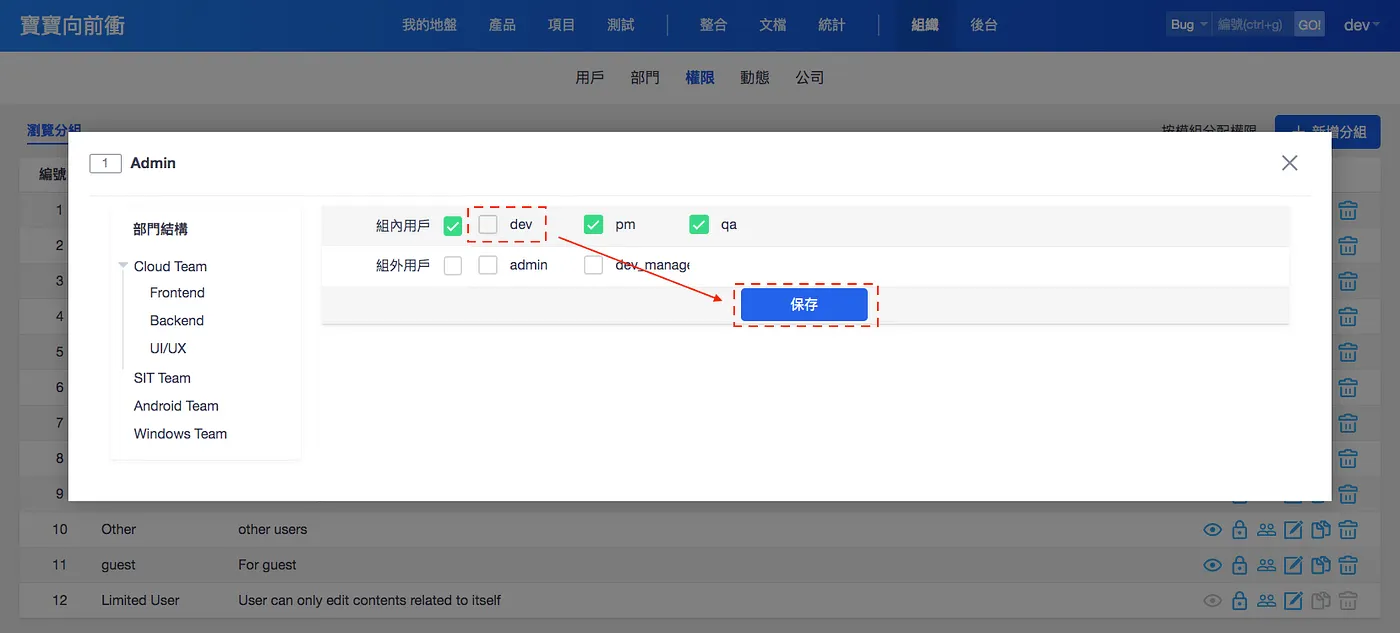Click the trash icon on row 6
This screenshot has height=633, width=1400.
pyautogui.click(x=1348, y=387)
